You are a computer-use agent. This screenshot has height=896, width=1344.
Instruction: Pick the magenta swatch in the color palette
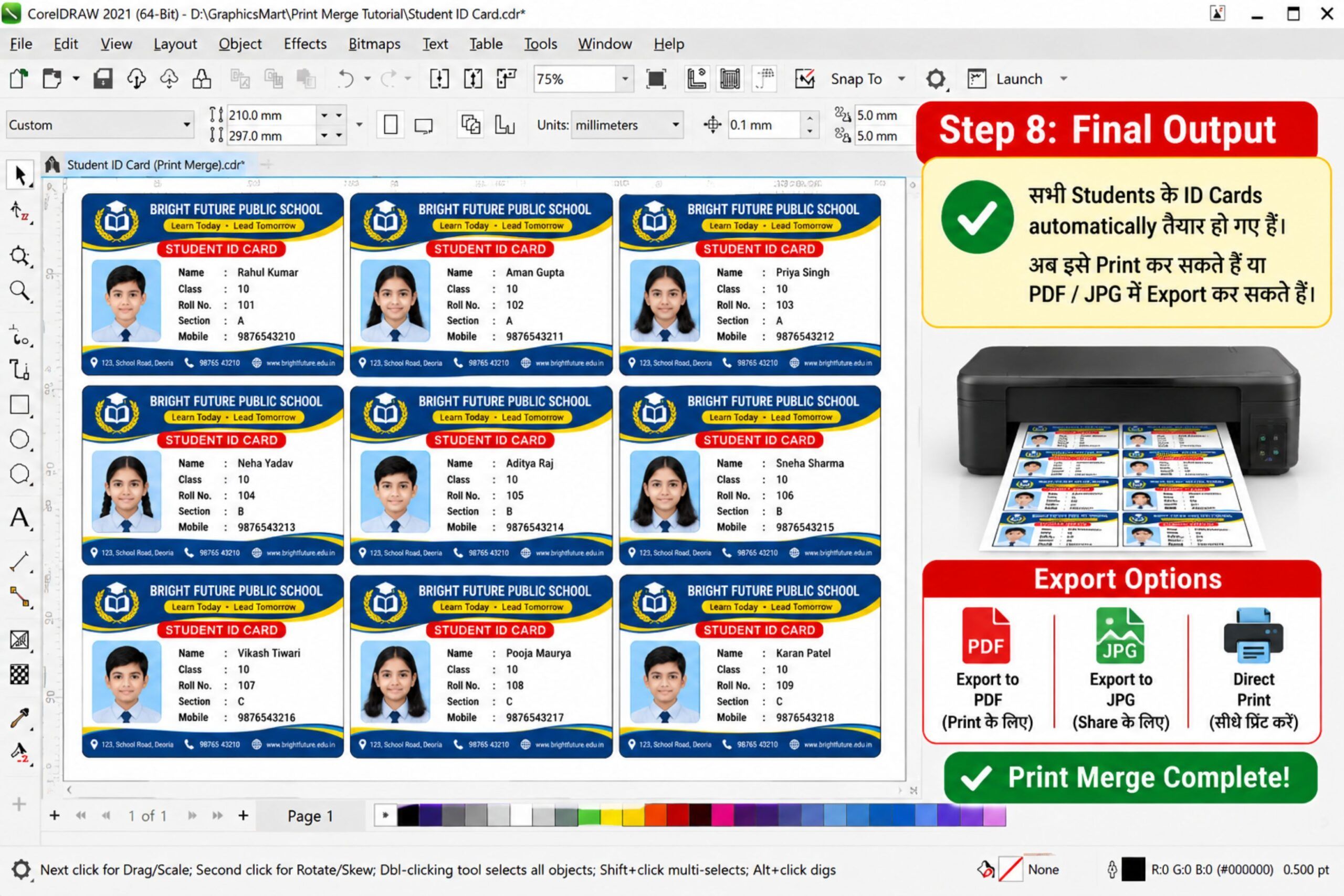click(x=723, y=816)
